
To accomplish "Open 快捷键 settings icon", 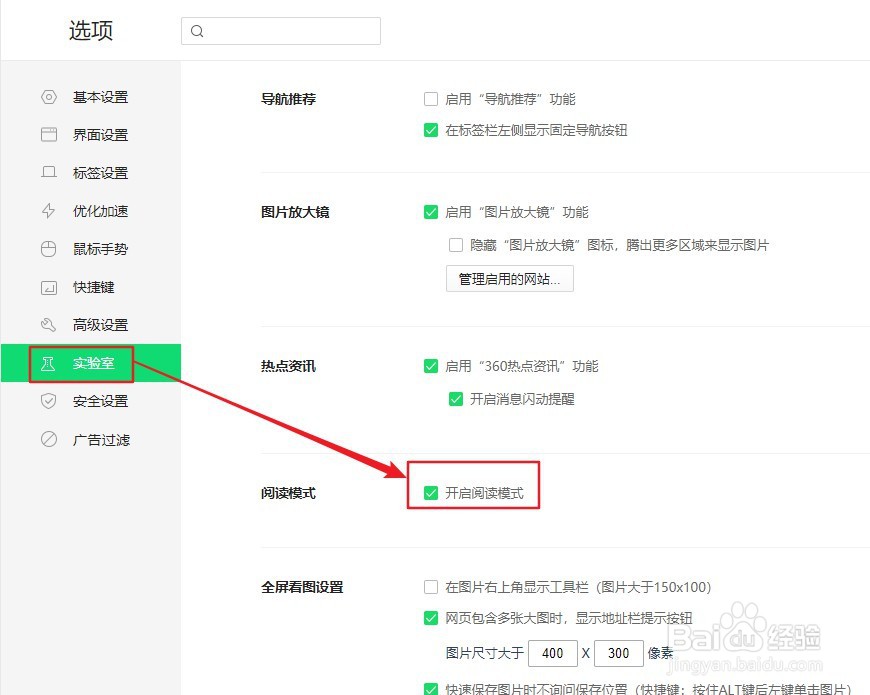I will point(48,287).
